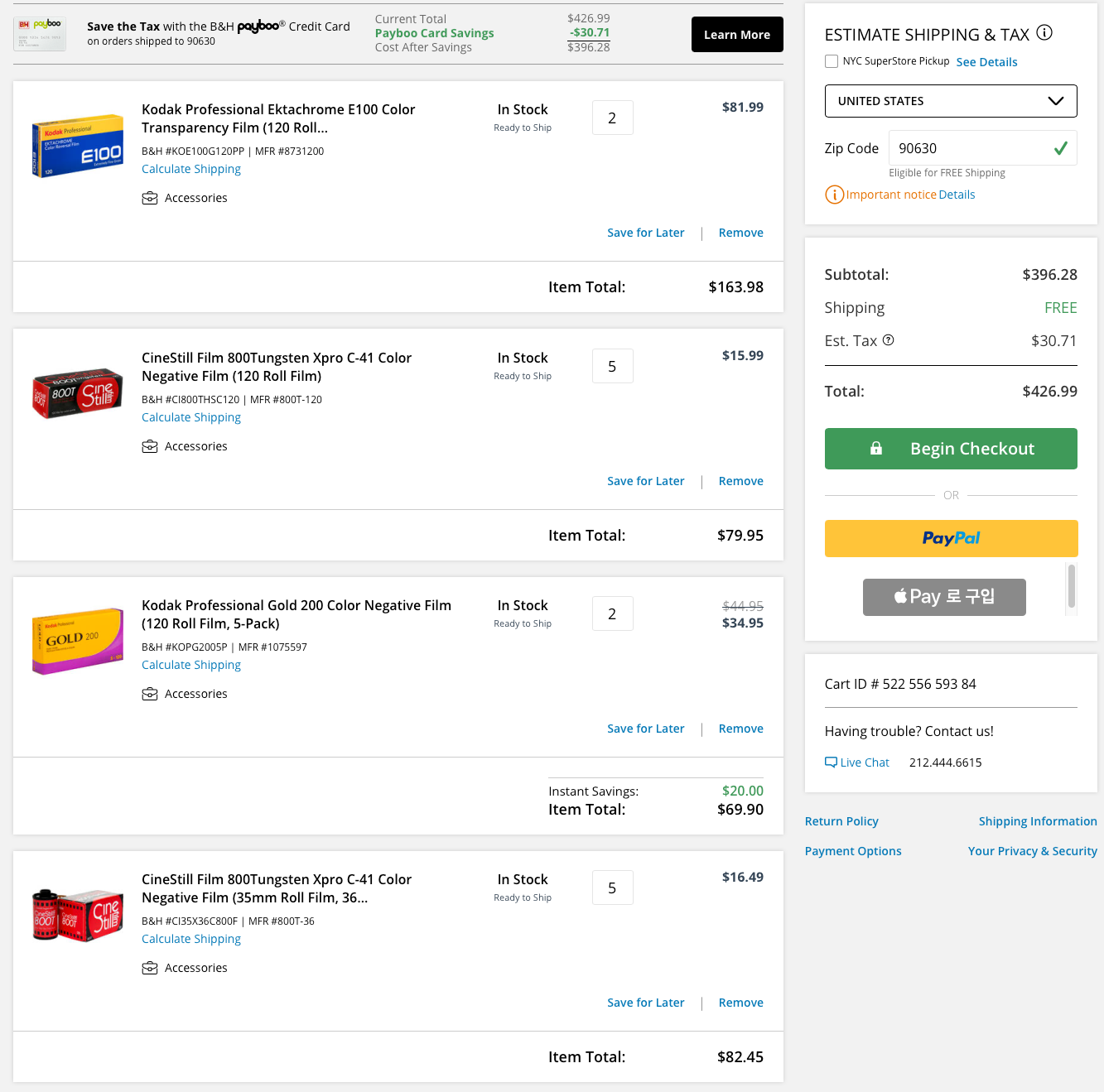The height and width of the screenshot is (1092, 1104).
Task: Remove Kodak Gold 200 film from cart
Action: tap(741, 729)
